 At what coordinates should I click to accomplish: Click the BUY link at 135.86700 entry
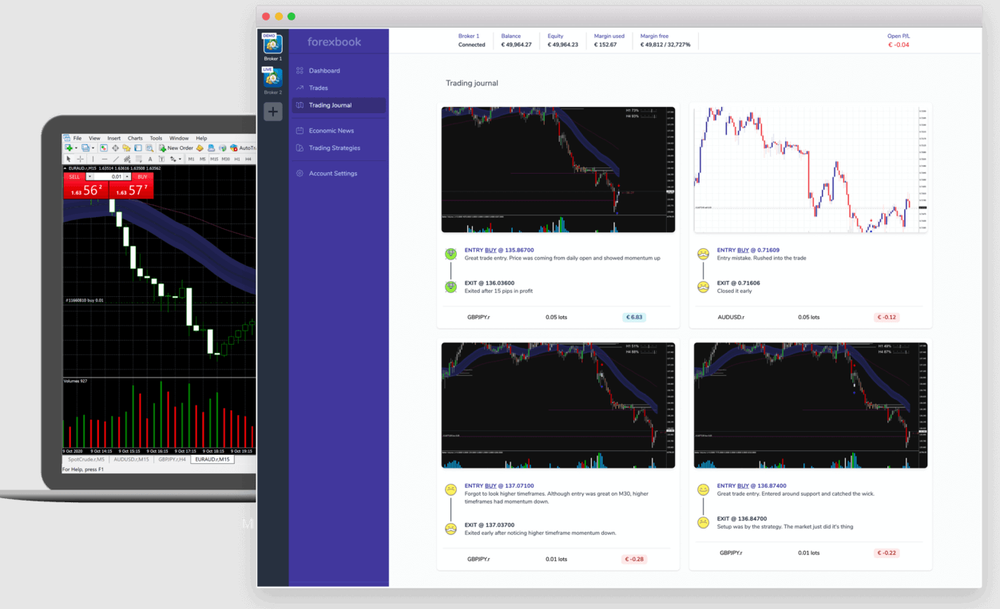pyautogui.click(x=490, y=250)
